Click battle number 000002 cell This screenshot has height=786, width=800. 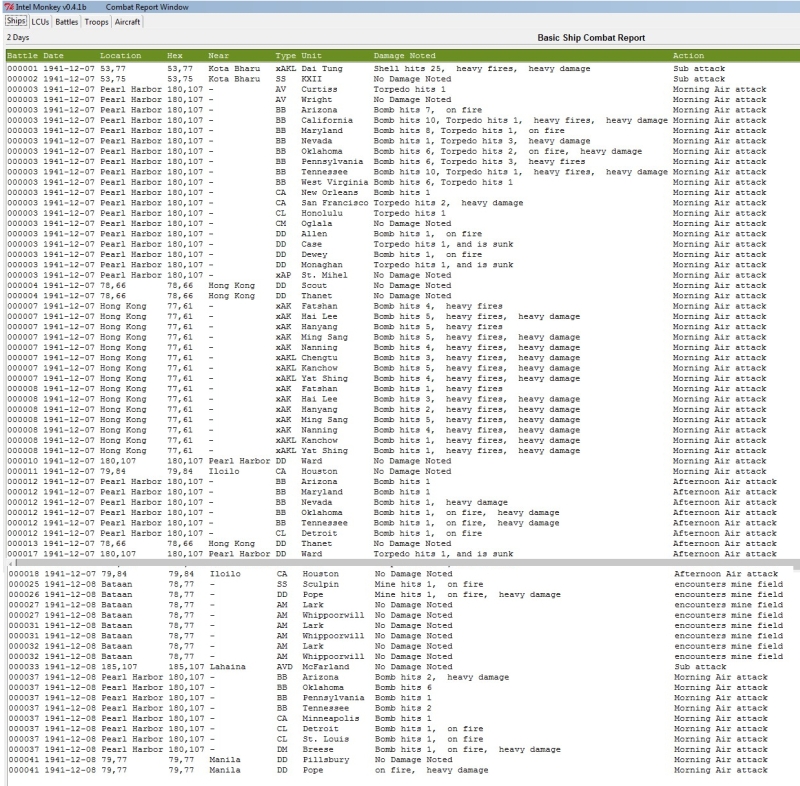(22, 79)
